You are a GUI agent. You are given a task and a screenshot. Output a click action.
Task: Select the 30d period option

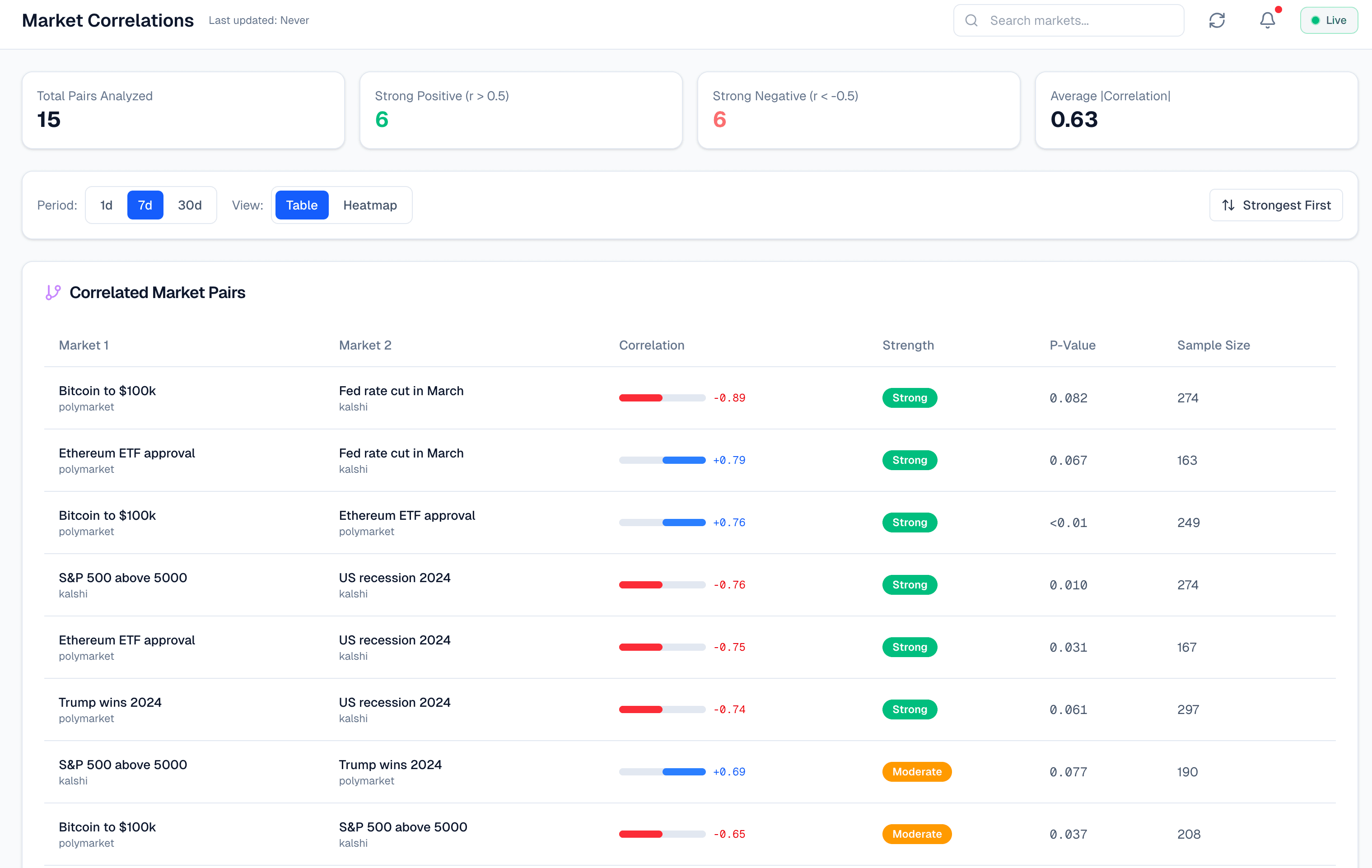190,205
